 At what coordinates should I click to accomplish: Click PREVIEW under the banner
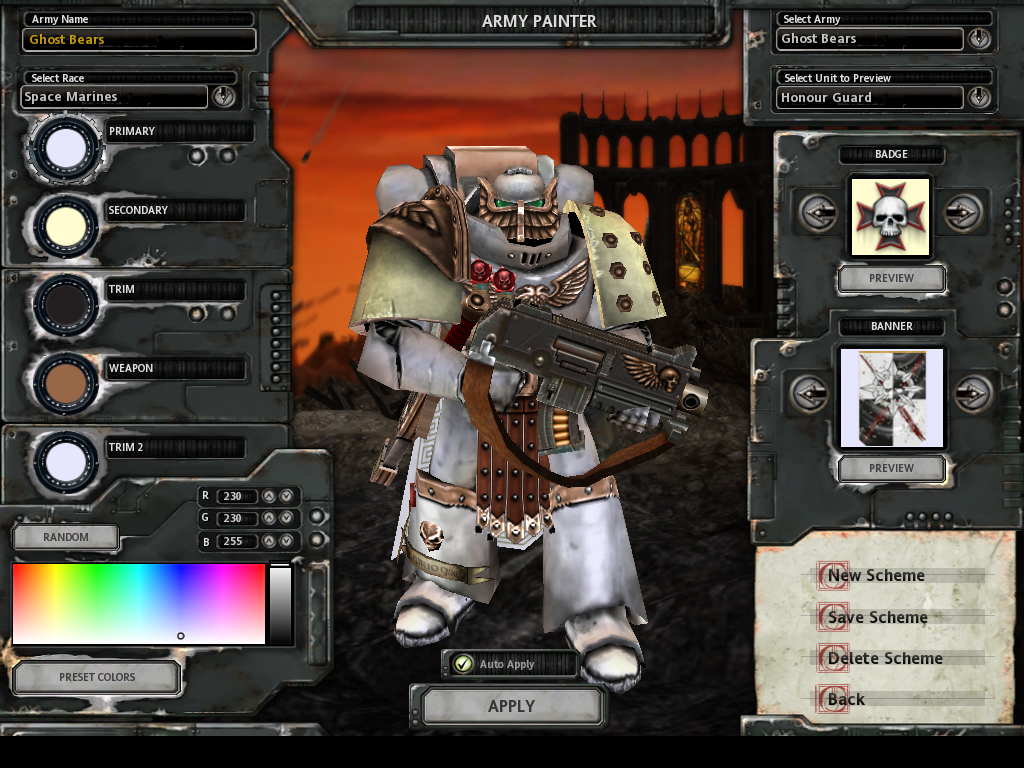[891, 468]
